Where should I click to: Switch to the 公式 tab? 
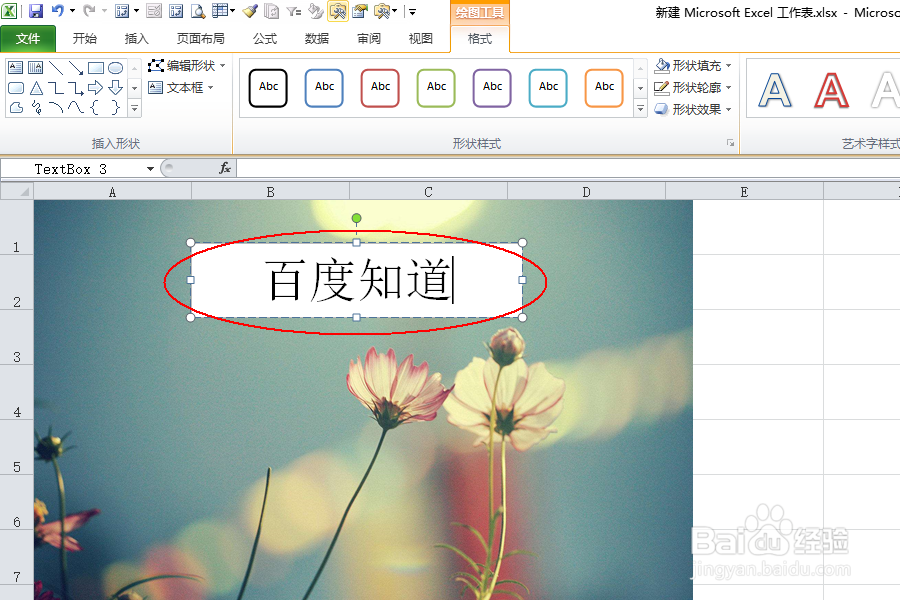click(265, 38)
